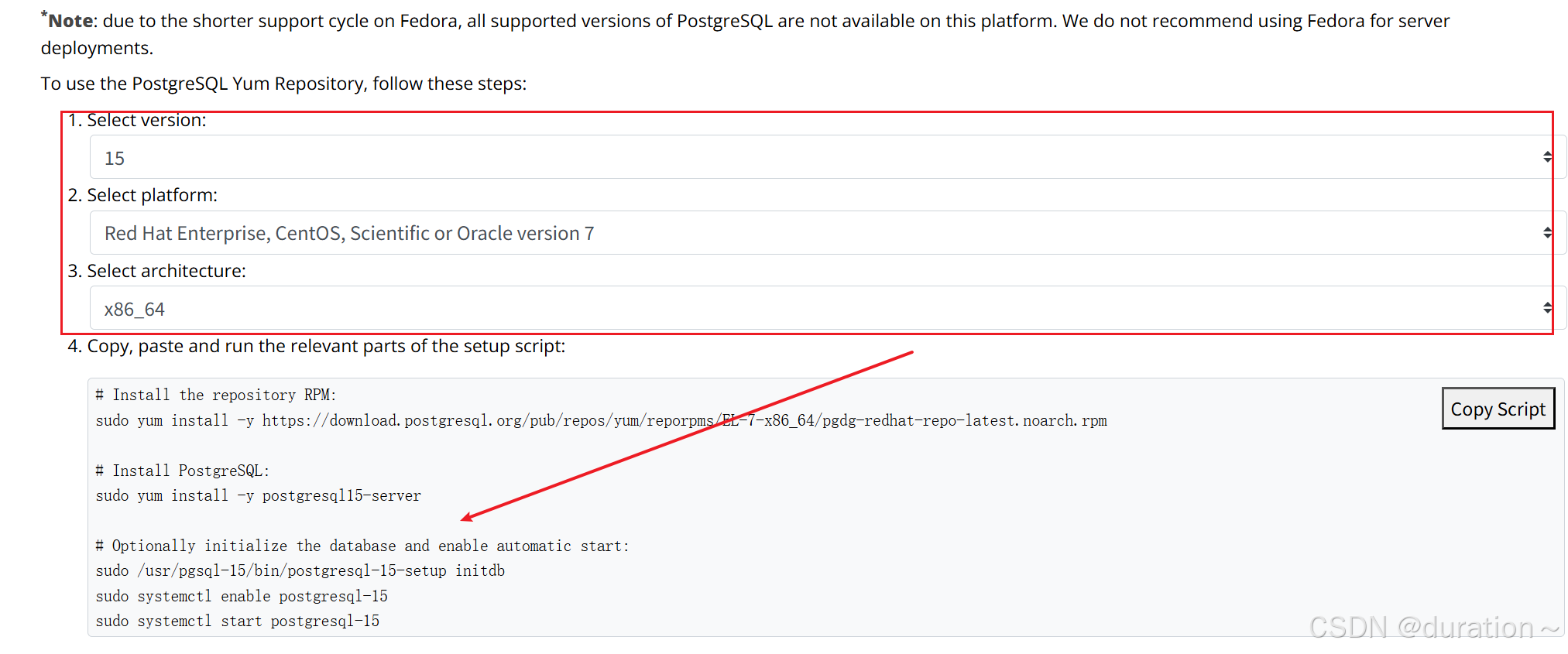Click the yum install repository RPM command line
This screenshot has height=654, width=1568.
[x=602, y=420]
